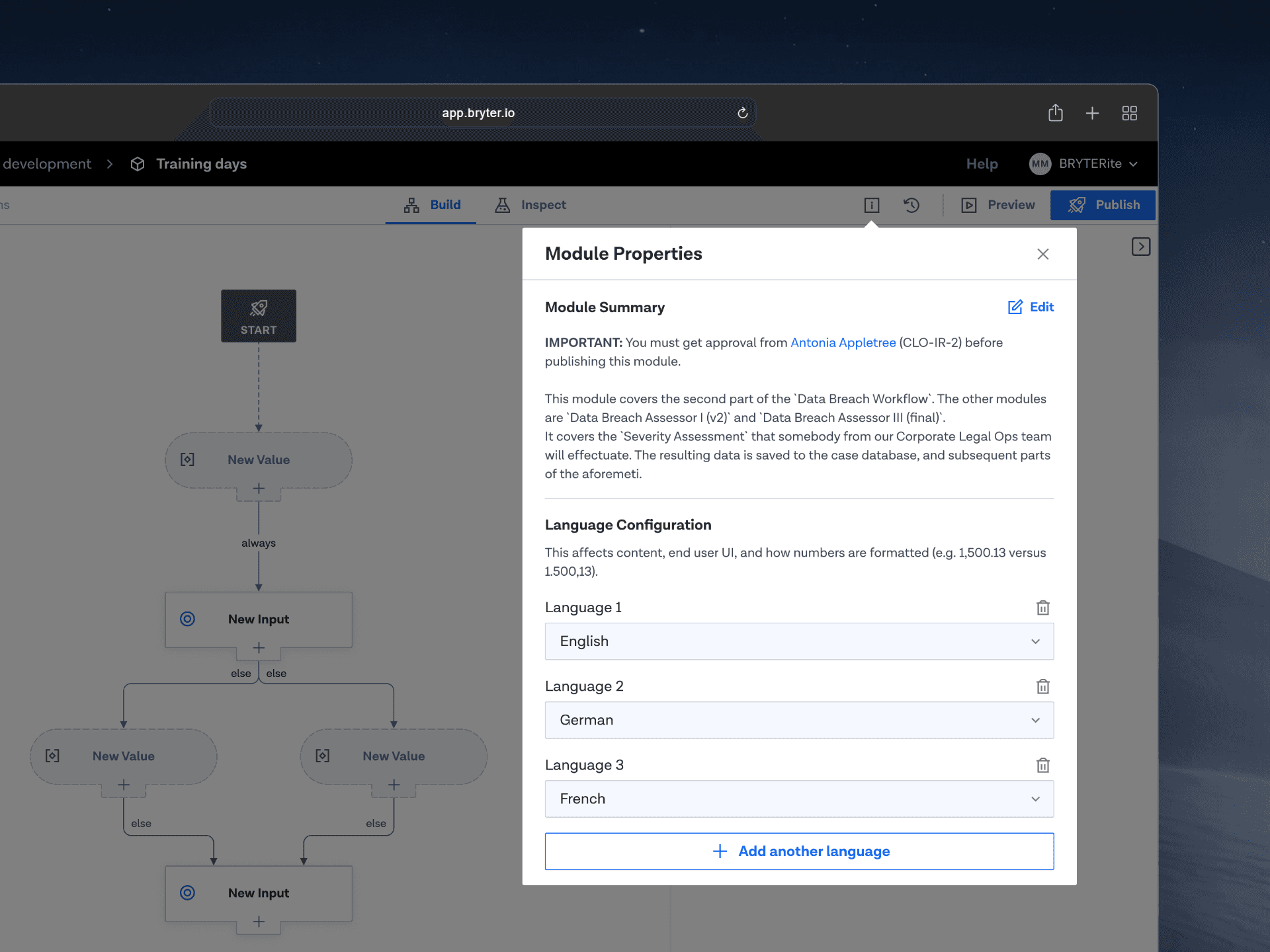The image size is (1270, 952).
Task: Click the module info icon in toolbar
Action: [x=871, y=205]
